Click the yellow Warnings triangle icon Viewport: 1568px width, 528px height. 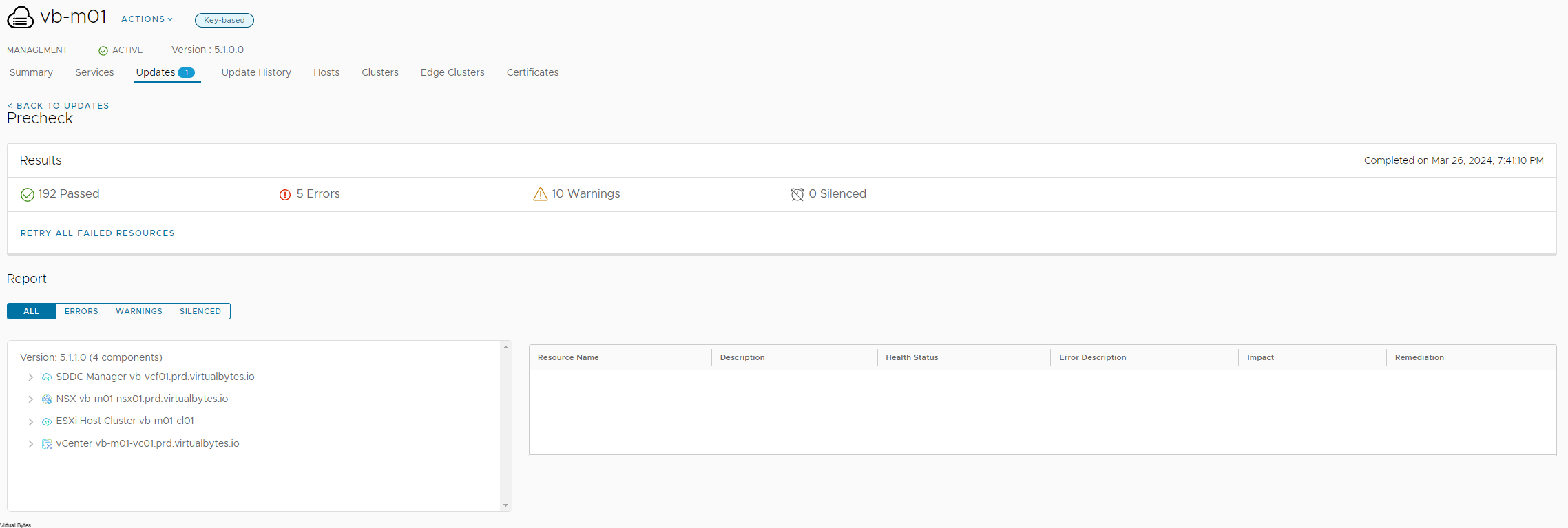[541, 194]
